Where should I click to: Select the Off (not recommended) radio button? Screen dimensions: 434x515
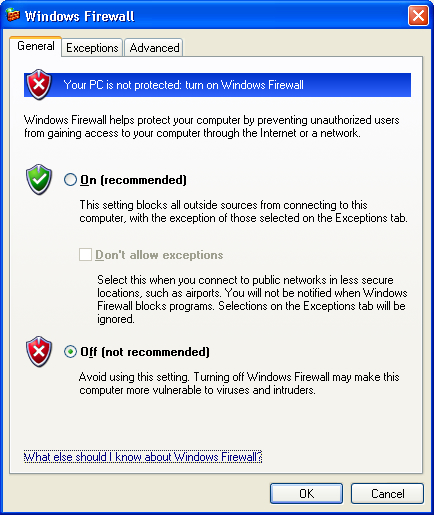[70, 352]
